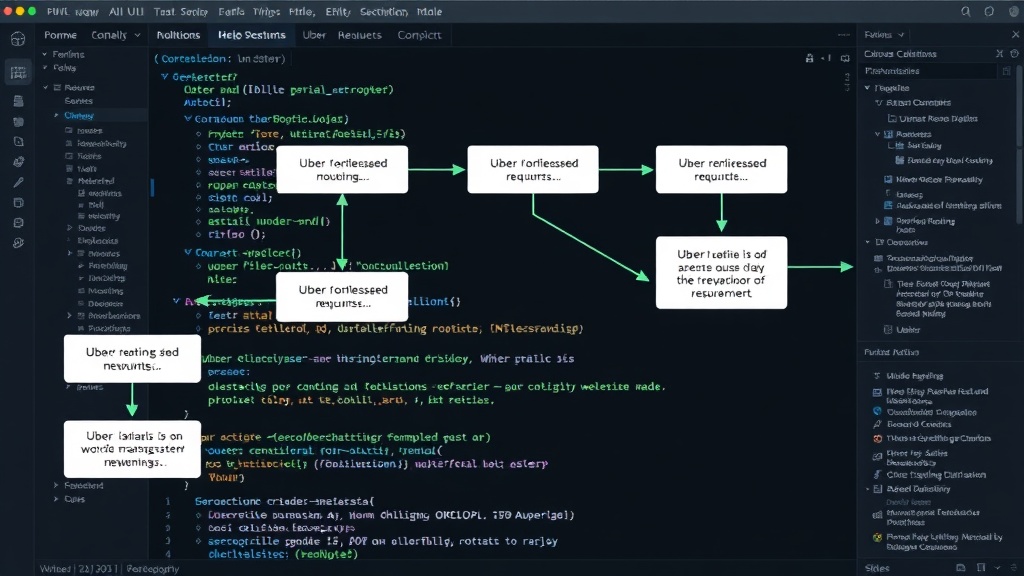This screenshot has height=576, width=1024.
Task: Click the chevron icon in the Sides bar
Action: [x=997, y=568]
